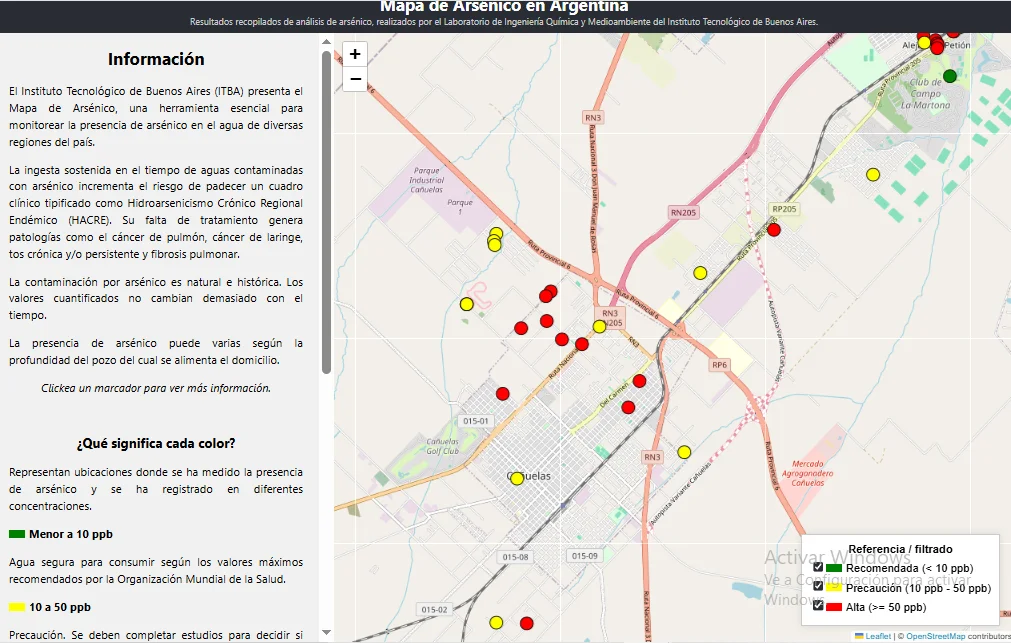Image resolution: width=1011 pixels, height=643 pixels.
Task: Zoom out the map with minus button
Action: click(355, 79)
